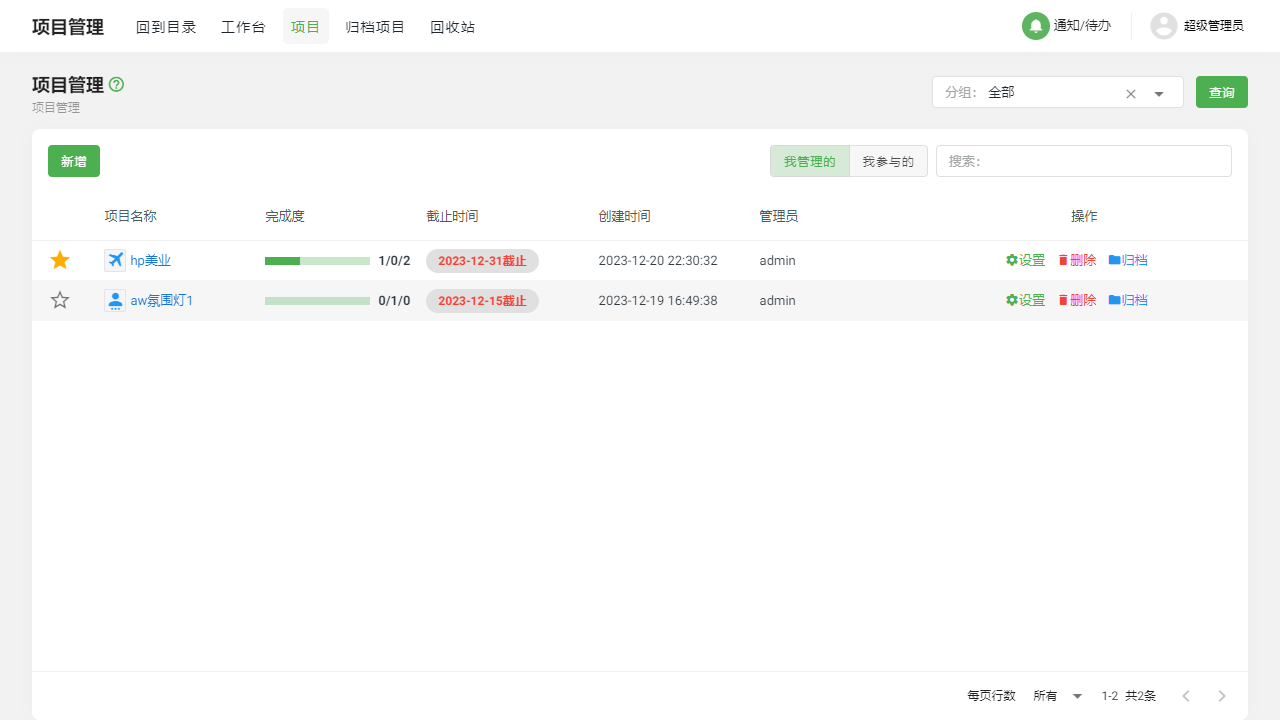1280x720 pixels.
Task: Open settings for hp美业 project
Action: (1025, 260)
